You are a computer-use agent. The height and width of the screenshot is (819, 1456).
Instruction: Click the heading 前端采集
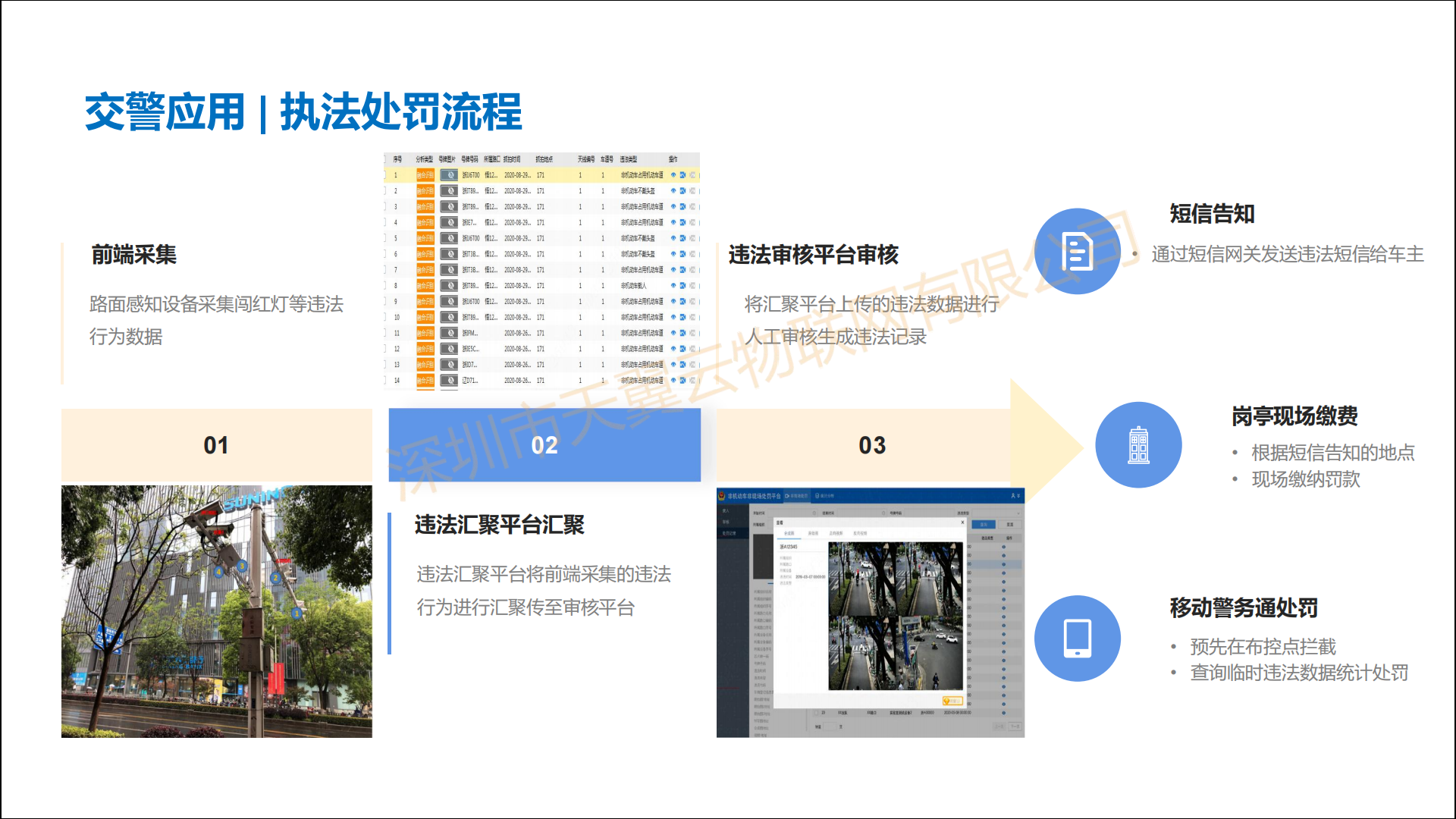133,255
